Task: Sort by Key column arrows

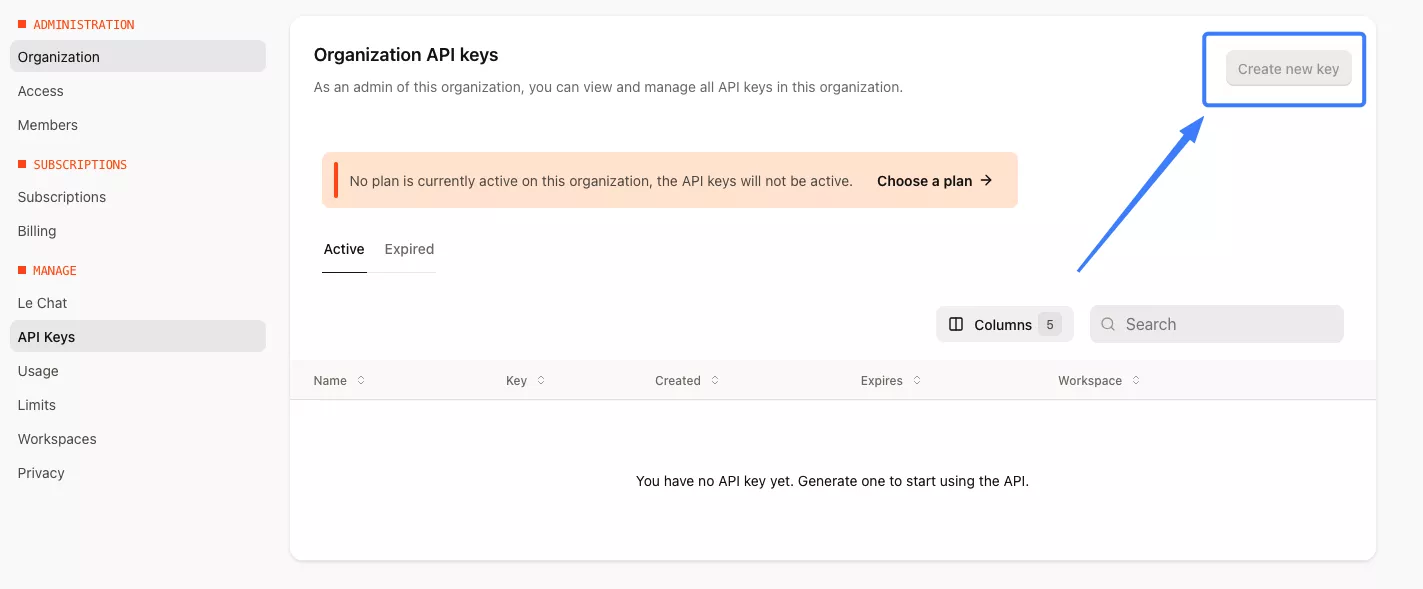Action: 541,381
